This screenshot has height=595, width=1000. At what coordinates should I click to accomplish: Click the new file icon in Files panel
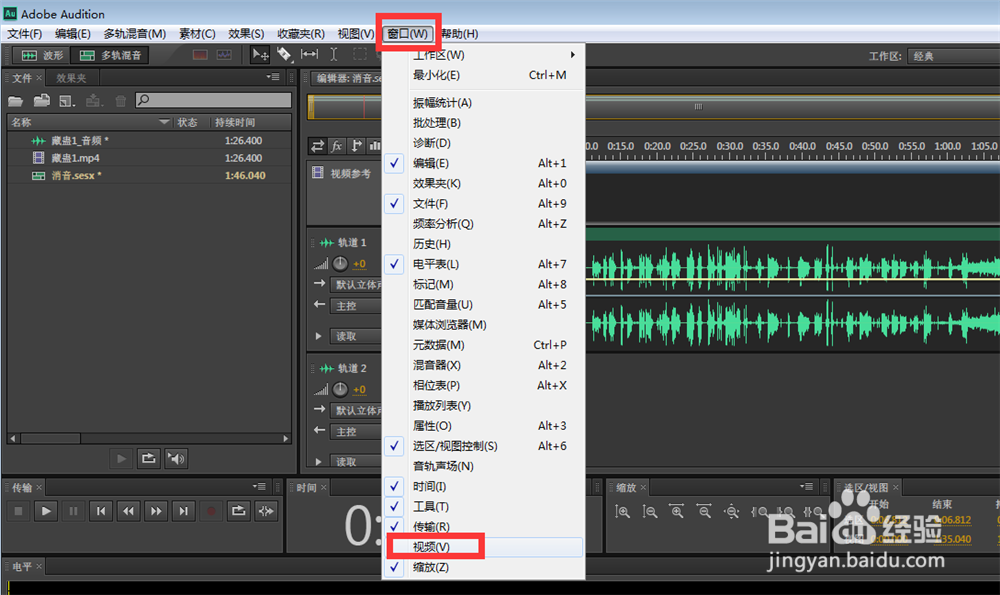[67, 101]
